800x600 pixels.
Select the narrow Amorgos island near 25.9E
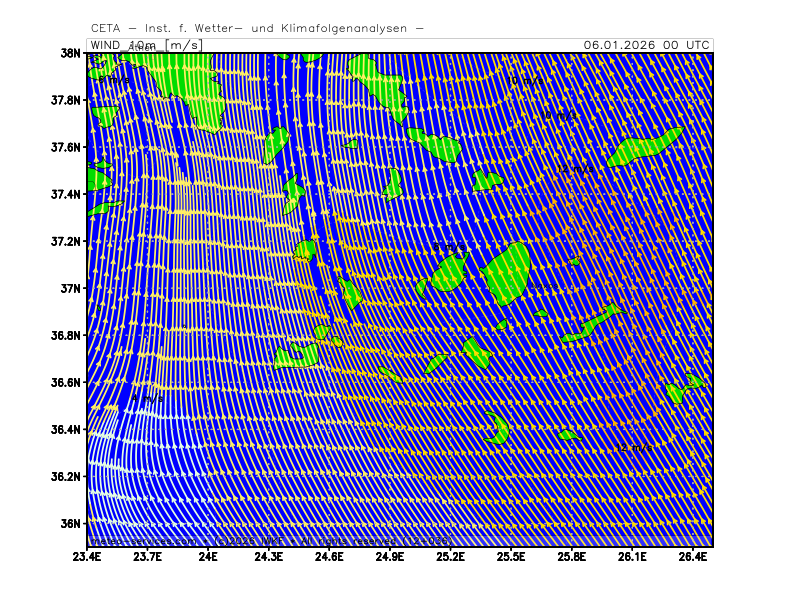pos(592,324)
